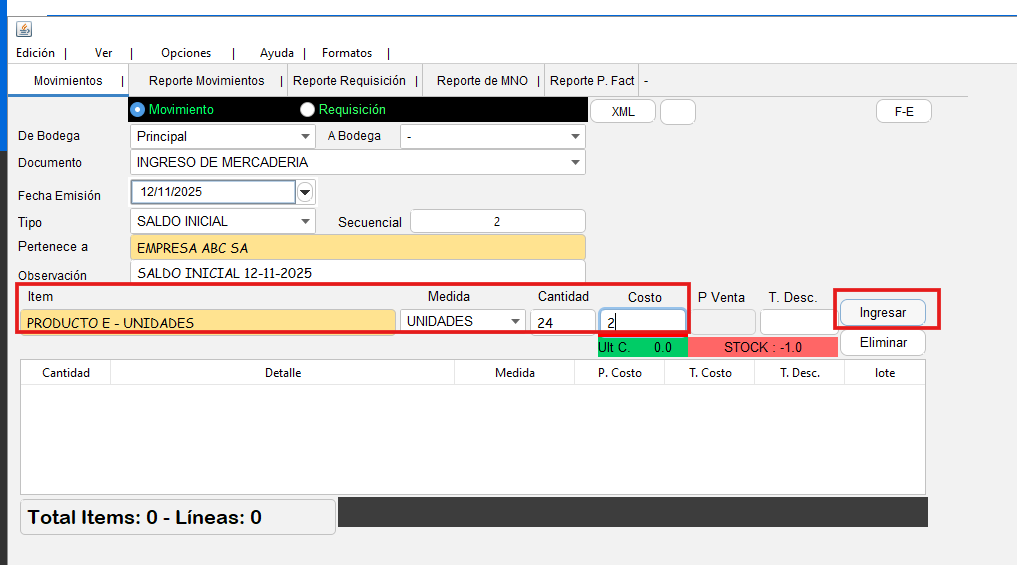Image resolution: width=1017 pixels, height=565 pixels.
Task: Click the red STOCK indicator
Action: coord(762,347)
